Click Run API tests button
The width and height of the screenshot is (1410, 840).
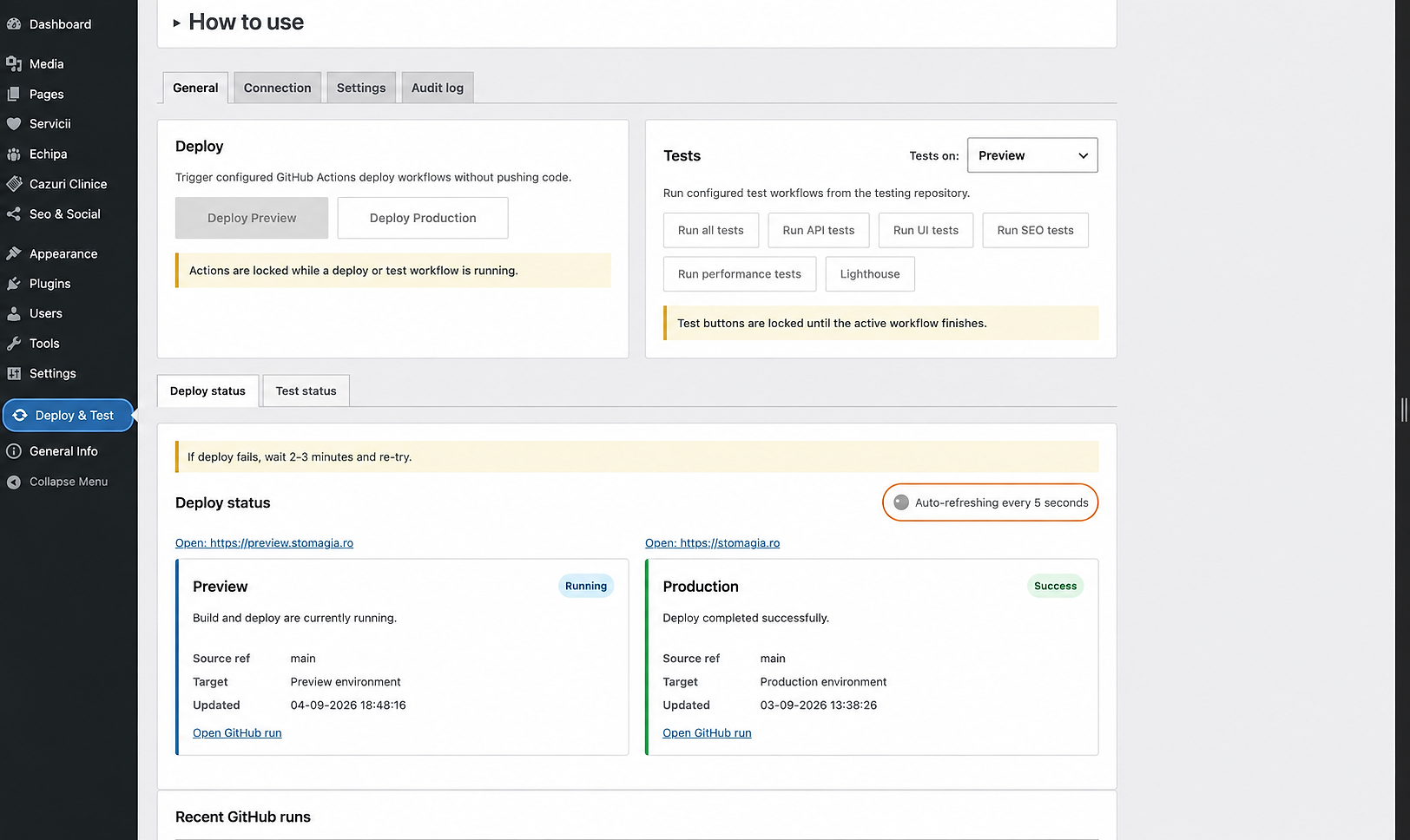click(819, 230)
